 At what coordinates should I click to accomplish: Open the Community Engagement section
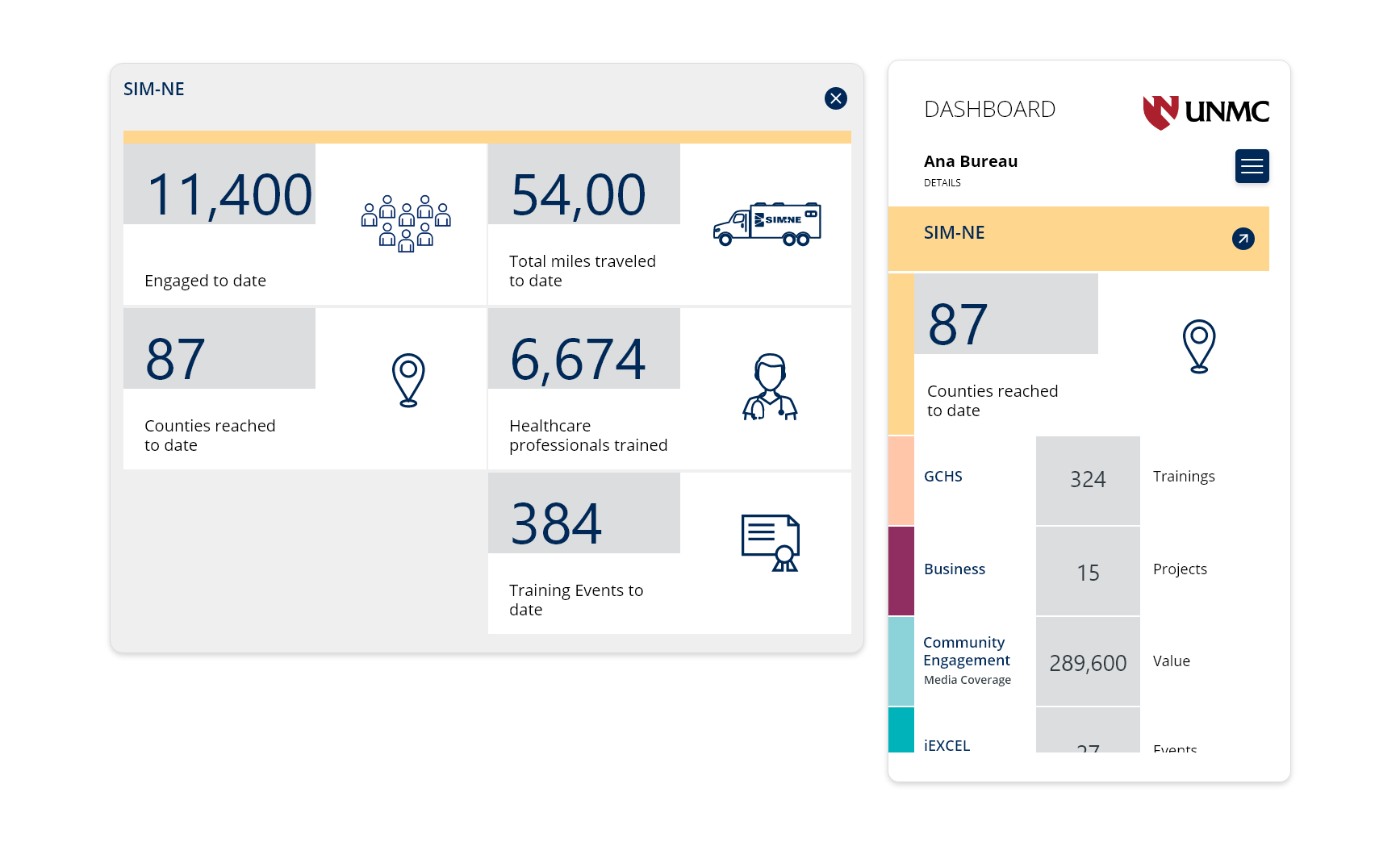click(x=966, y=652)
